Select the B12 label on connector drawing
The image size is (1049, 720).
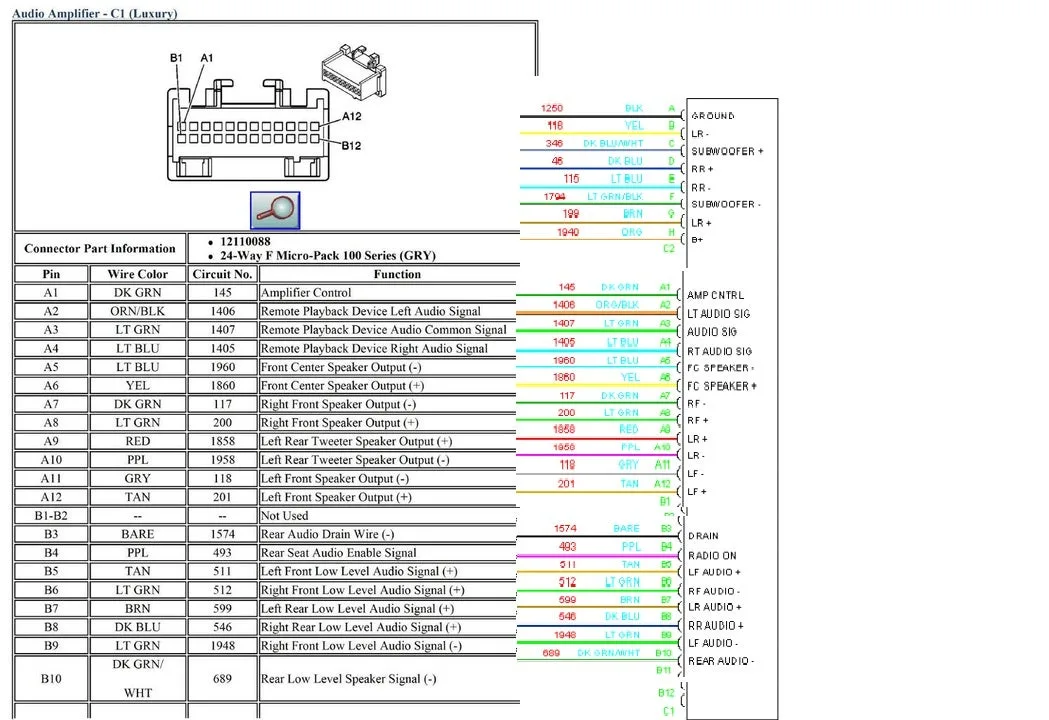(x=351, y=146)
